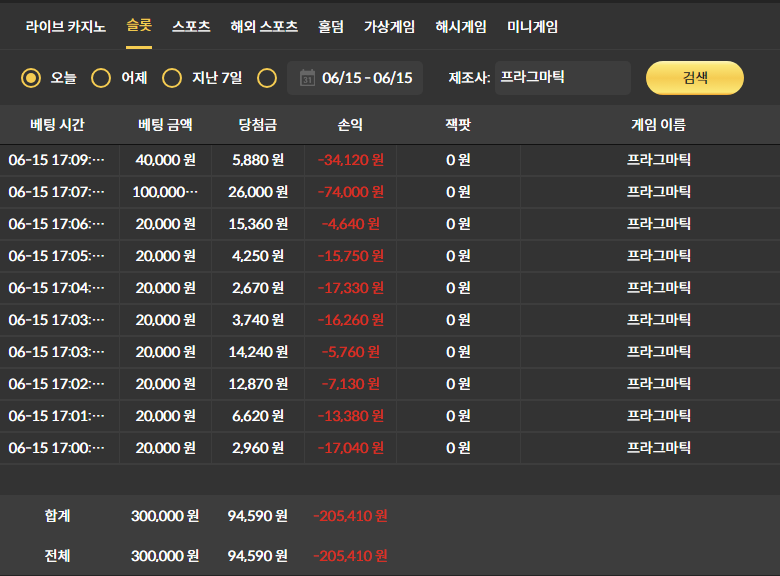Open the 해외 스포츠 tab

264,26
